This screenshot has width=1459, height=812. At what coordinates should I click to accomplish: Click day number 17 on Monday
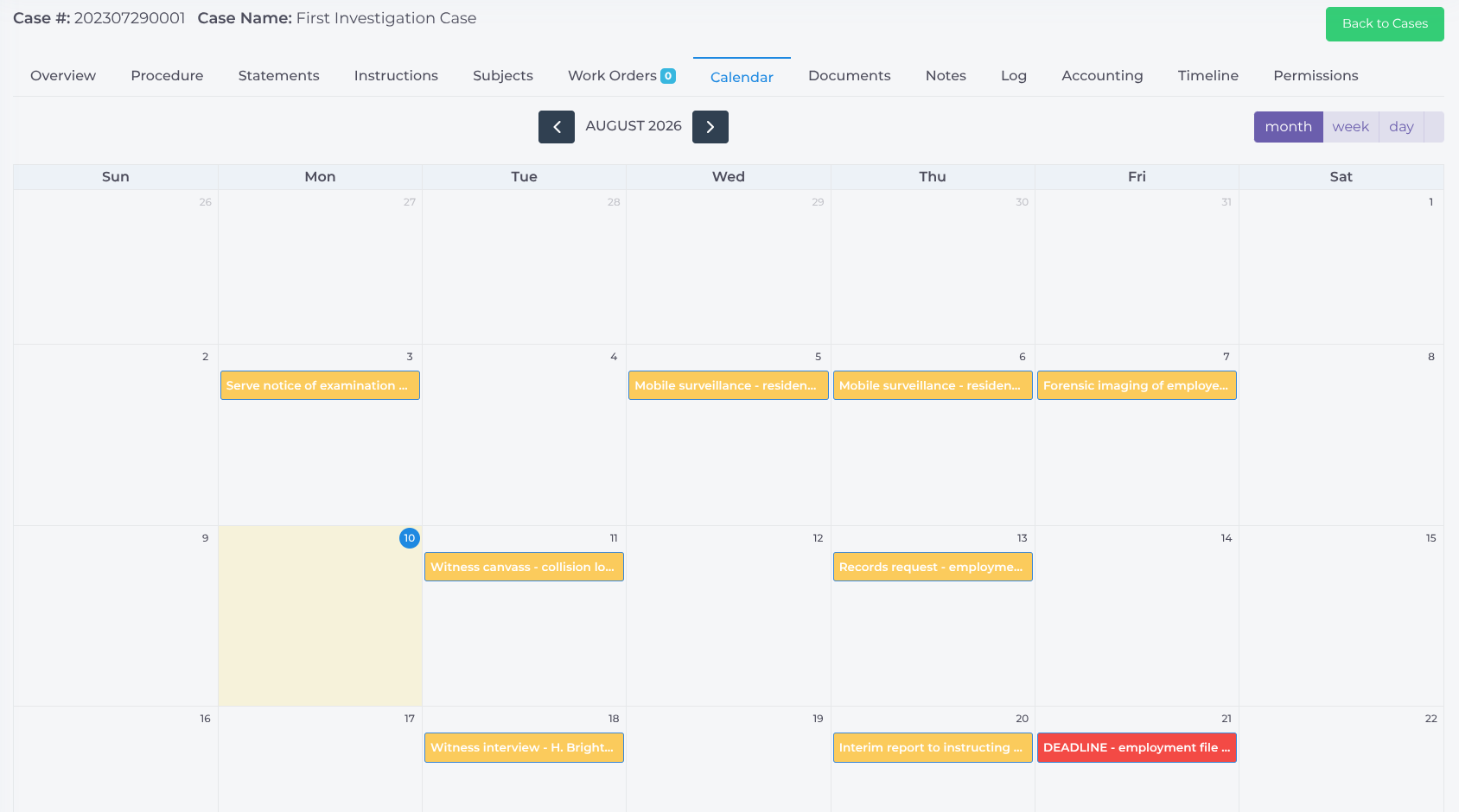410,719
